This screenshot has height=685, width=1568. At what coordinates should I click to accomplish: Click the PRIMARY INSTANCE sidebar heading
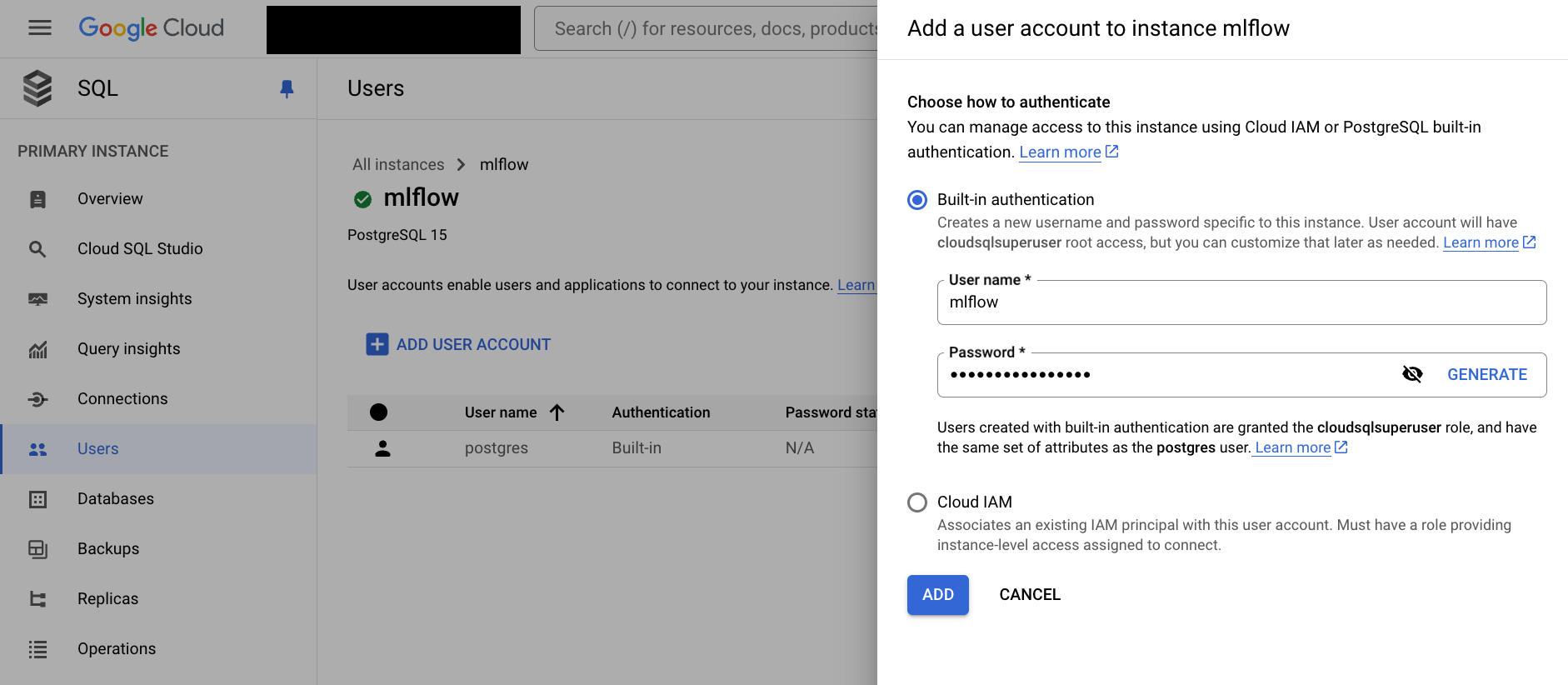[93, 151]
